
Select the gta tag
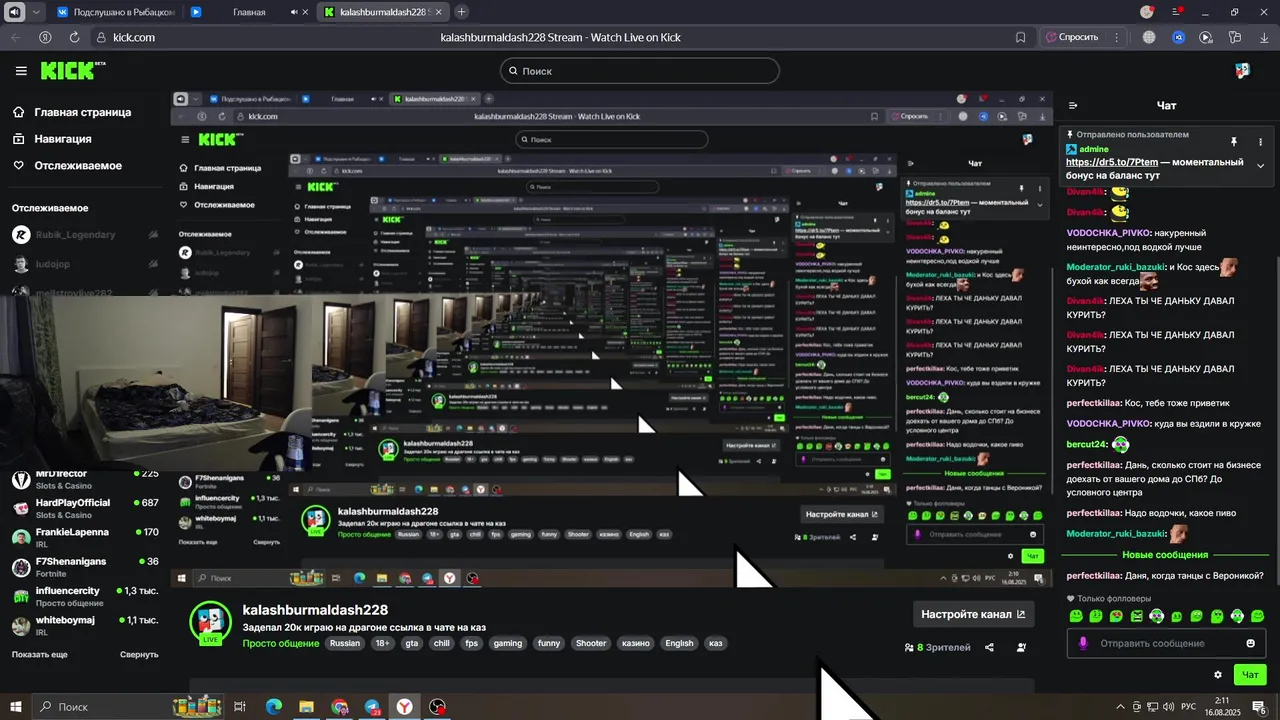411,643
